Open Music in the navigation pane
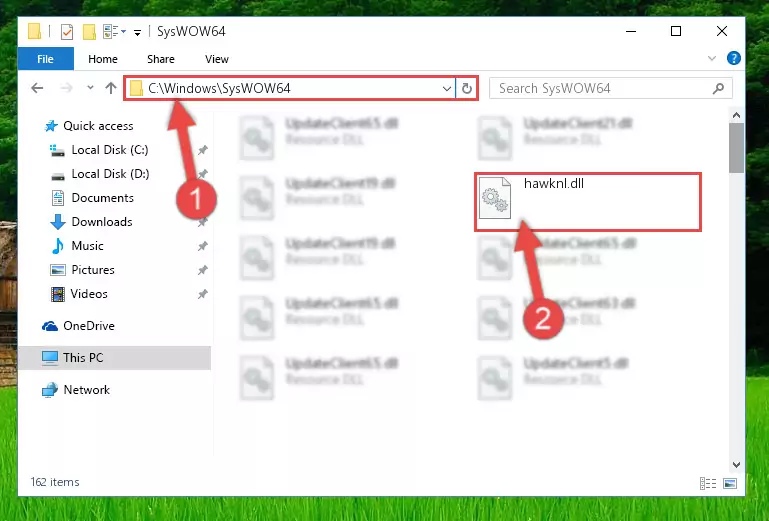The width and height of the screenshot is (769, 521). (87, 246)
